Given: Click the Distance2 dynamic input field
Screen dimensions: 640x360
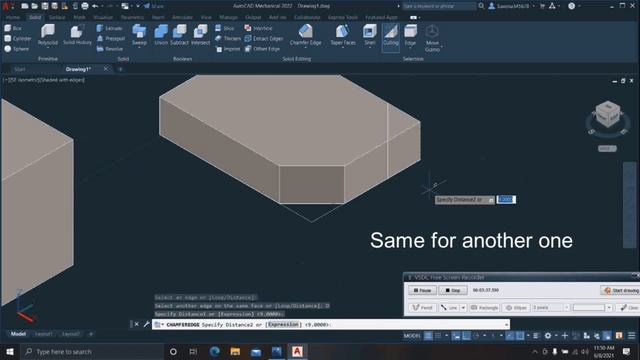Looking at the screenshot, I should tap(506, 199).
